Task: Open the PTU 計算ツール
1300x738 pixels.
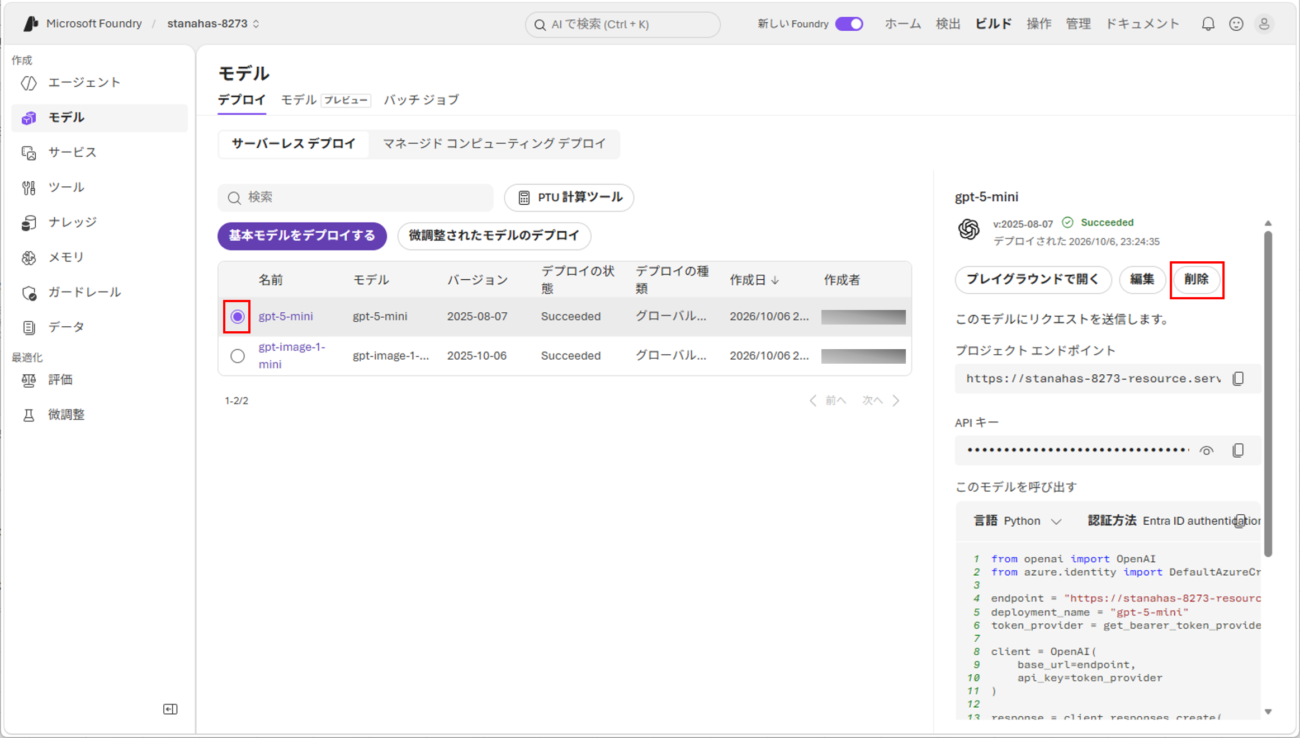Action: 569,198
